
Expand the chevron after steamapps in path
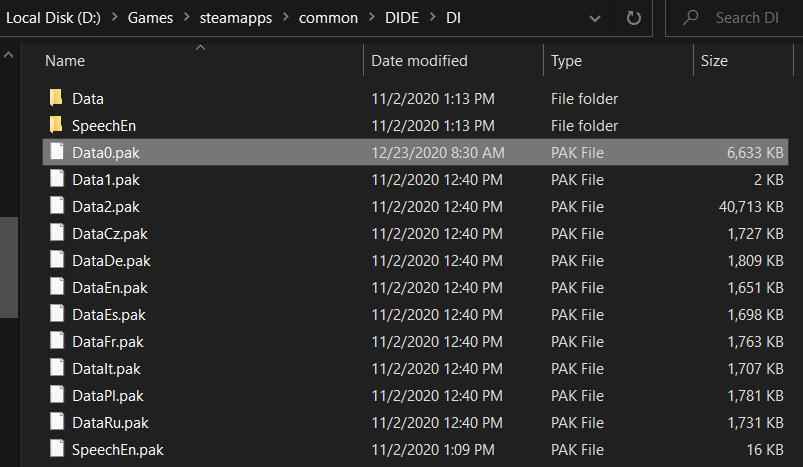[284, 18]
